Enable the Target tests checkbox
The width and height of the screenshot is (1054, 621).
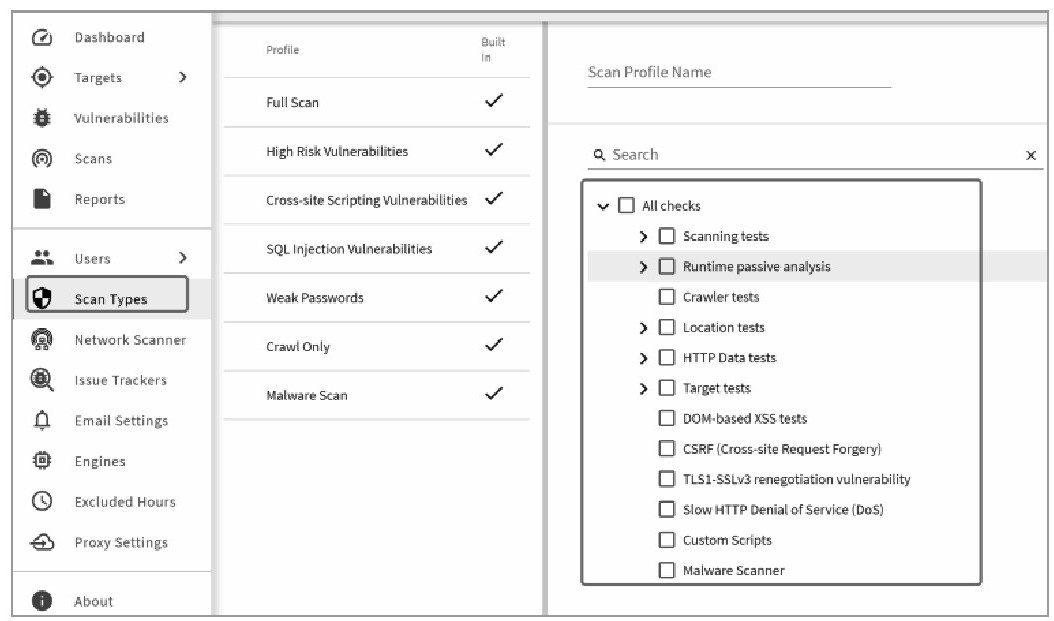pyautogui.click(x=666, y=388)
